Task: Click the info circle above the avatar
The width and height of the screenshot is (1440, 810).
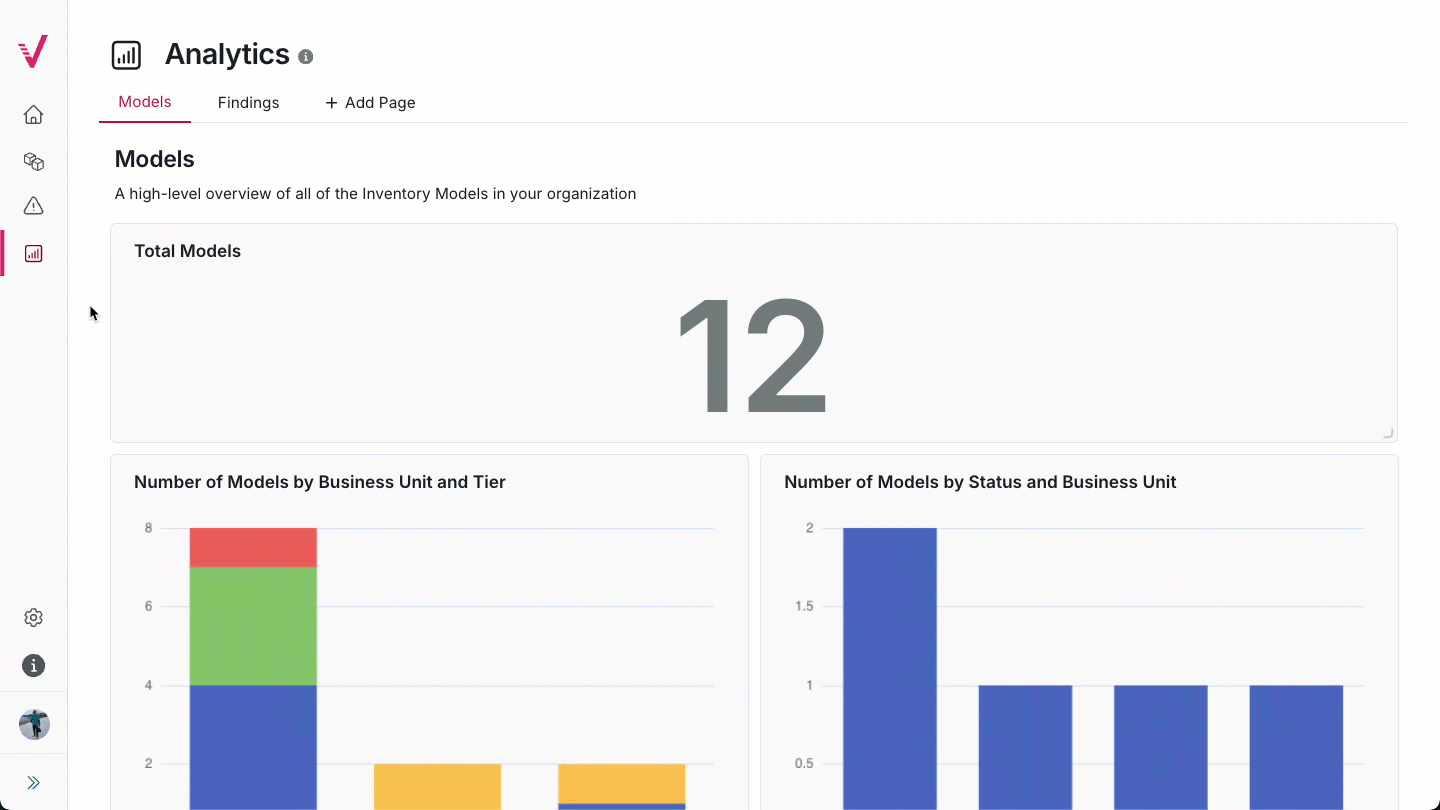Action: (33, 665)
